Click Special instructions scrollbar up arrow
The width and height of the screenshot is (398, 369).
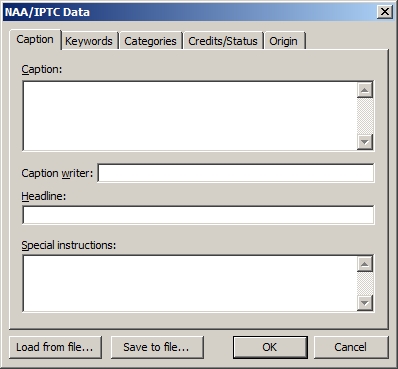click(365, 264)
